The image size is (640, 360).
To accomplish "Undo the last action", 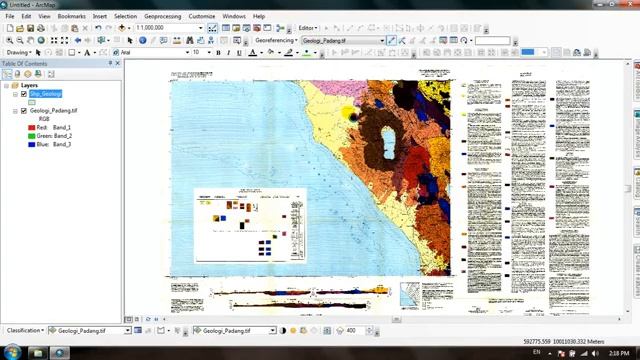I will tap(98, 28).
